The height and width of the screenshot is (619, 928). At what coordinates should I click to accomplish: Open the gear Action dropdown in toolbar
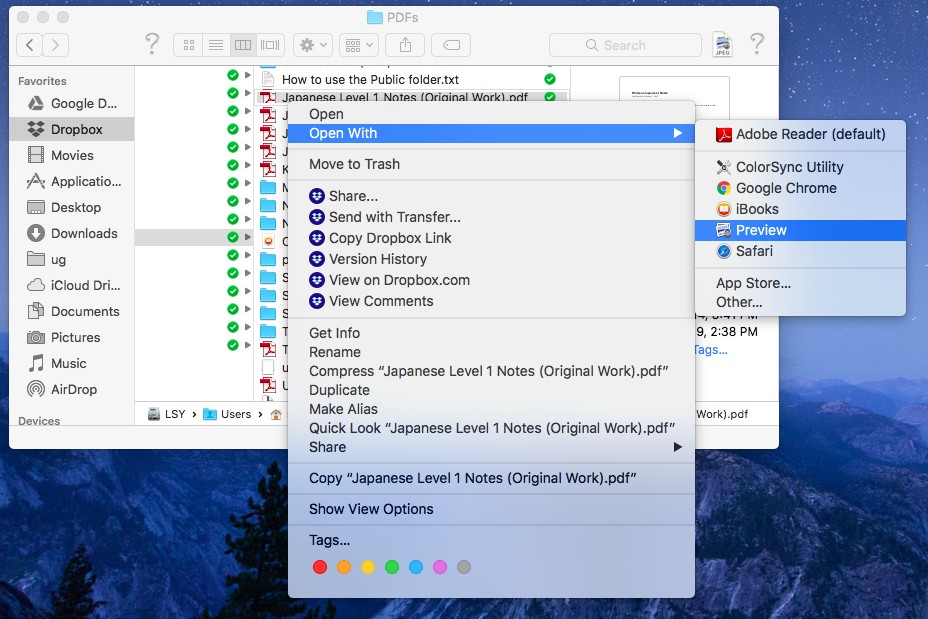[313, 45]
